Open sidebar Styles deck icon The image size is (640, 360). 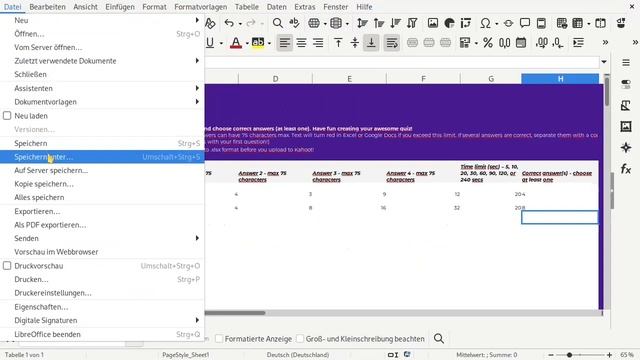[x=626, y=105]
